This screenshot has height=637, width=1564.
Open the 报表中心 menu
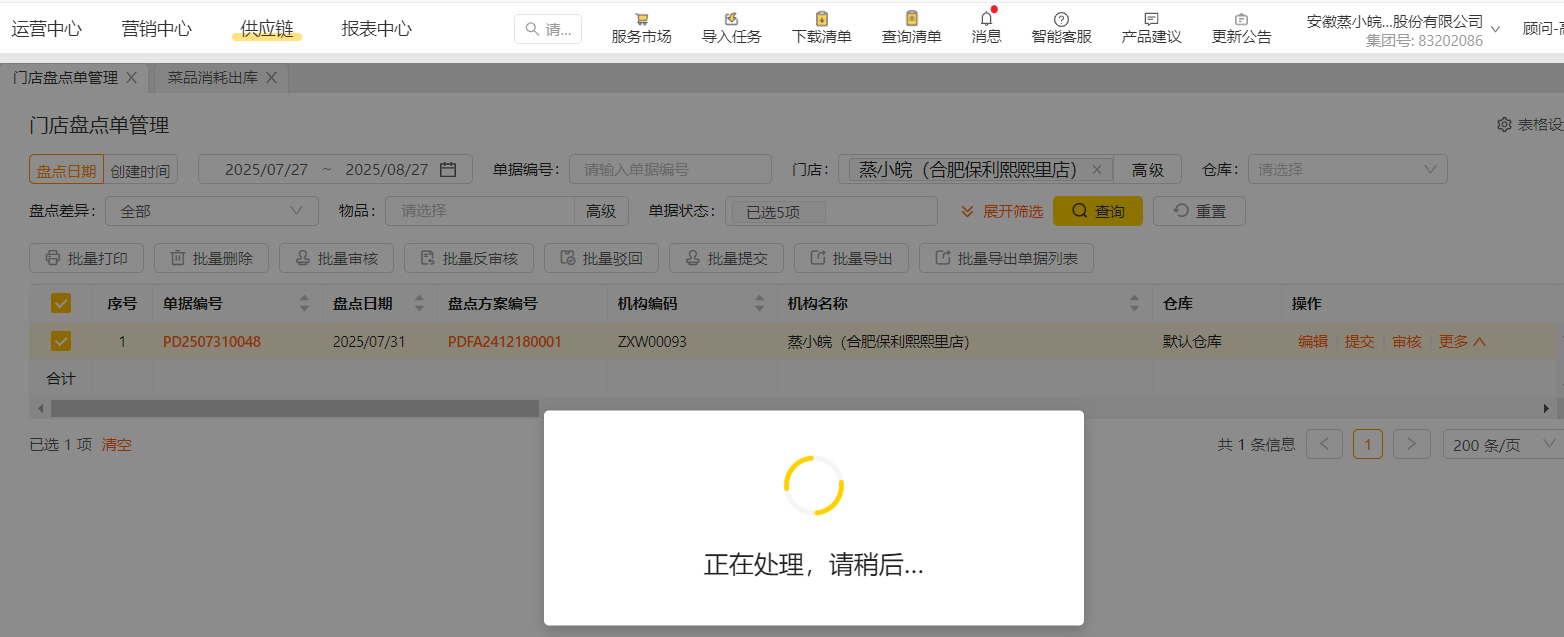[x=376, y=29]
